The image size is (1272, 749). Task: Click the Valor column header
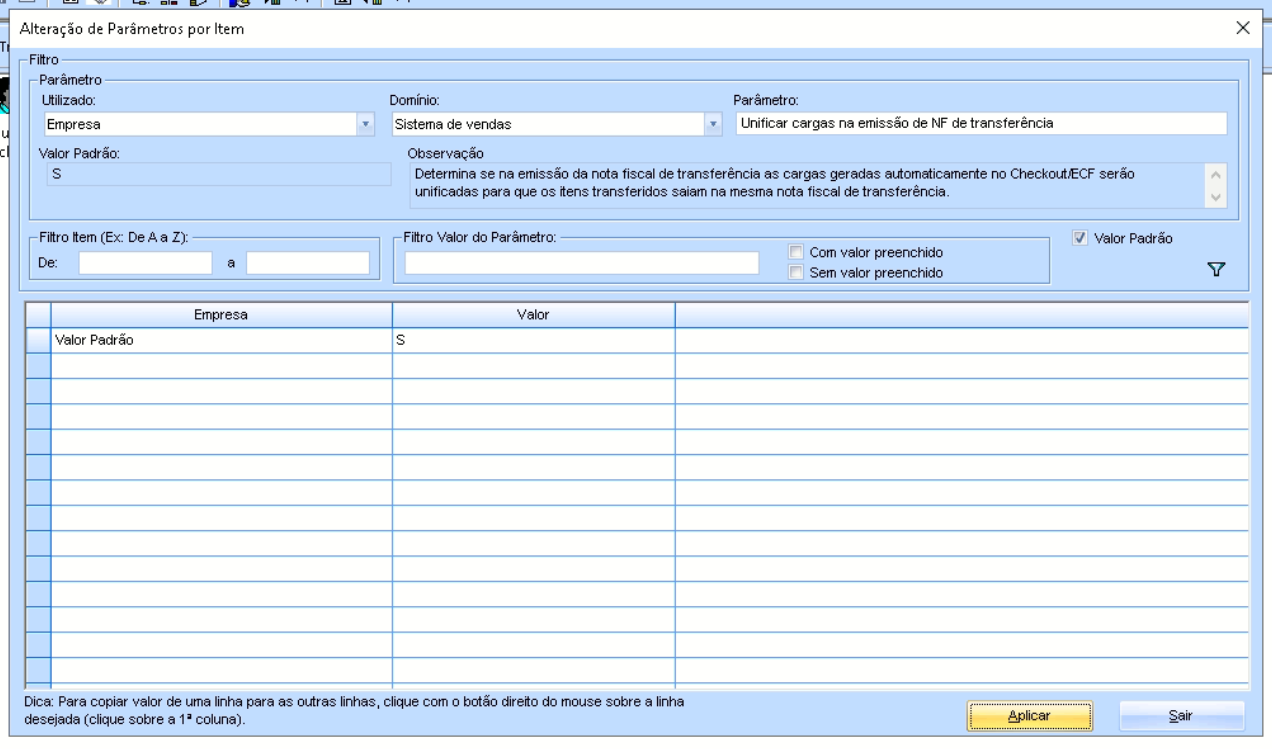[x=533, y=314]
